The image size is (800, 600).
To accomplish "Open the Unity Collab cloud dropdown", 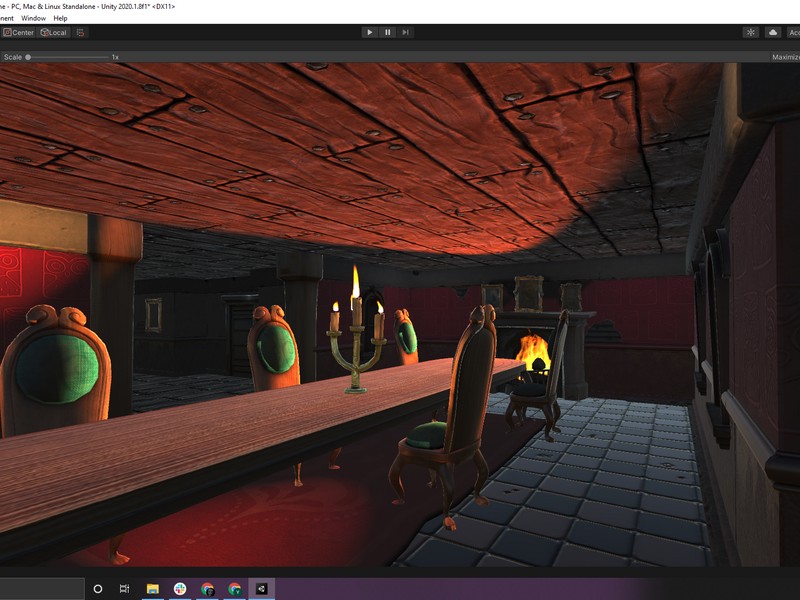I will pos(771,31).
